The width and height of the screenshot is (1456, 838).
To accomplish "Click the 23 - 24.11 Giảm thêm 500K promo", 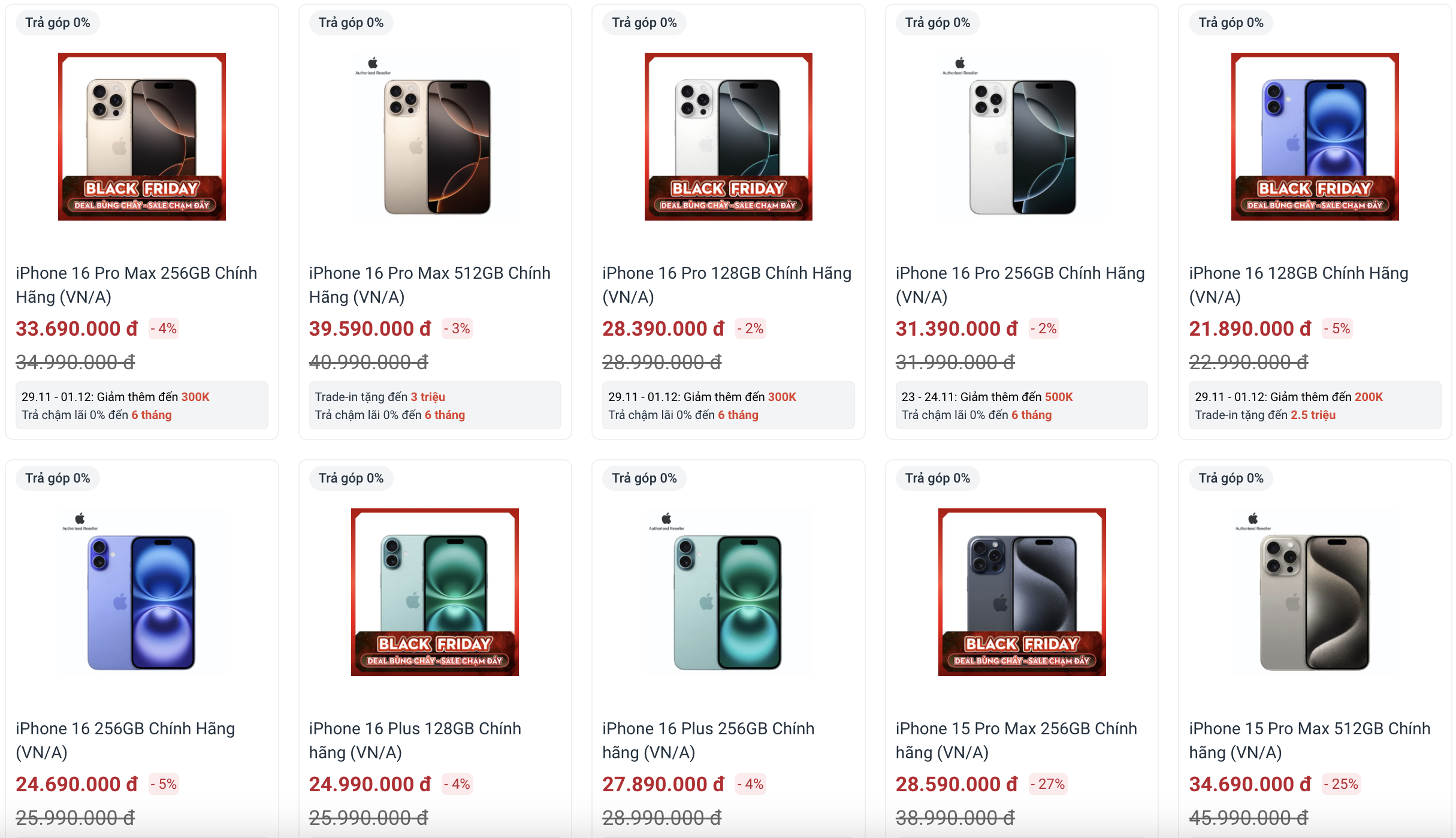I will [x=987, y=397].
